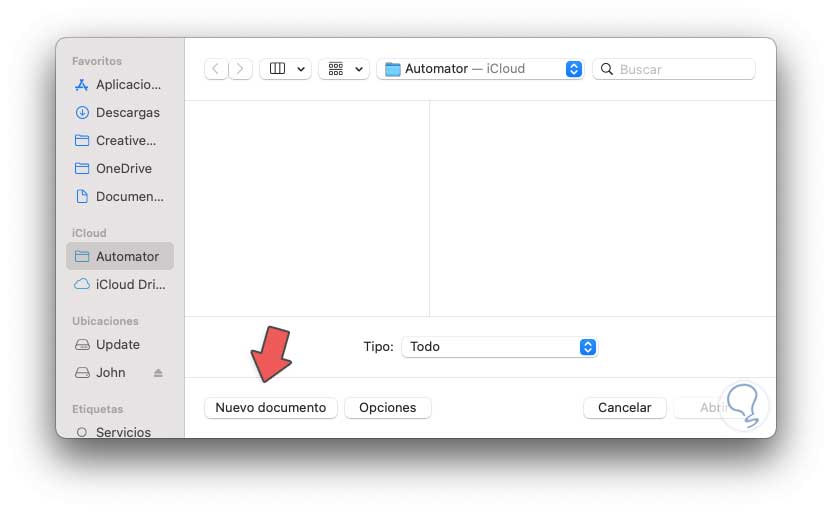This screenshot has width=832, height=512.
Task: Click the Documentos page icon
Action: pos(82,196)
